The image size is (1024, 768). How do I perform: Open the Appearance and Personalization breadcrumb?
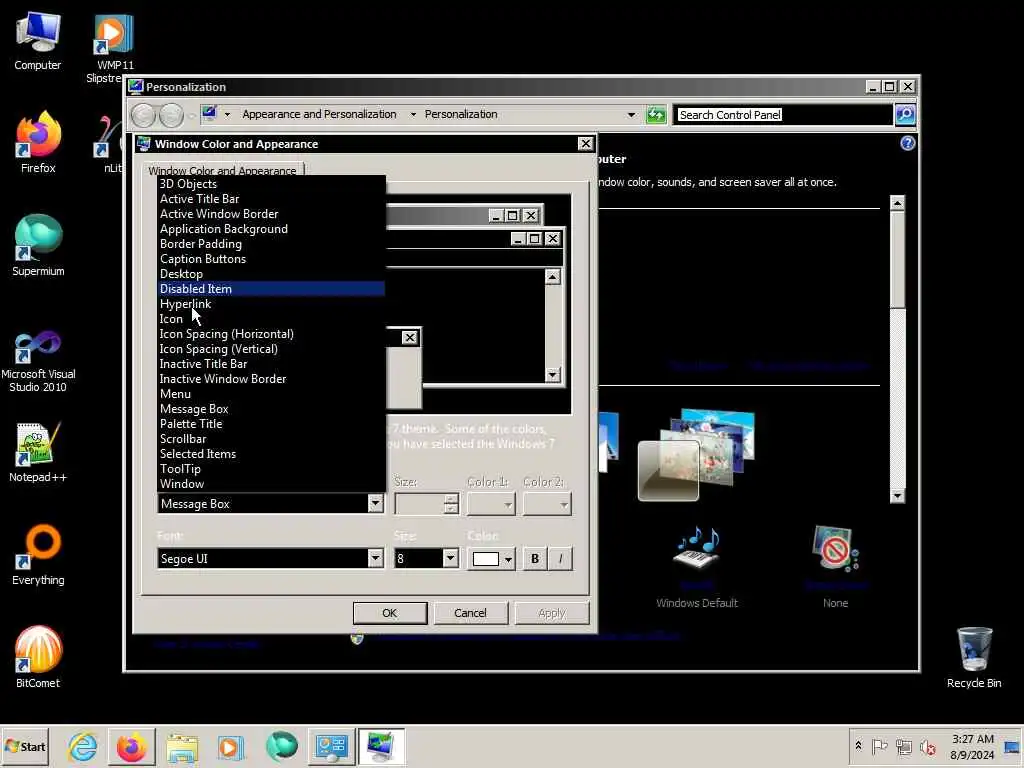(x=319, y=114)
